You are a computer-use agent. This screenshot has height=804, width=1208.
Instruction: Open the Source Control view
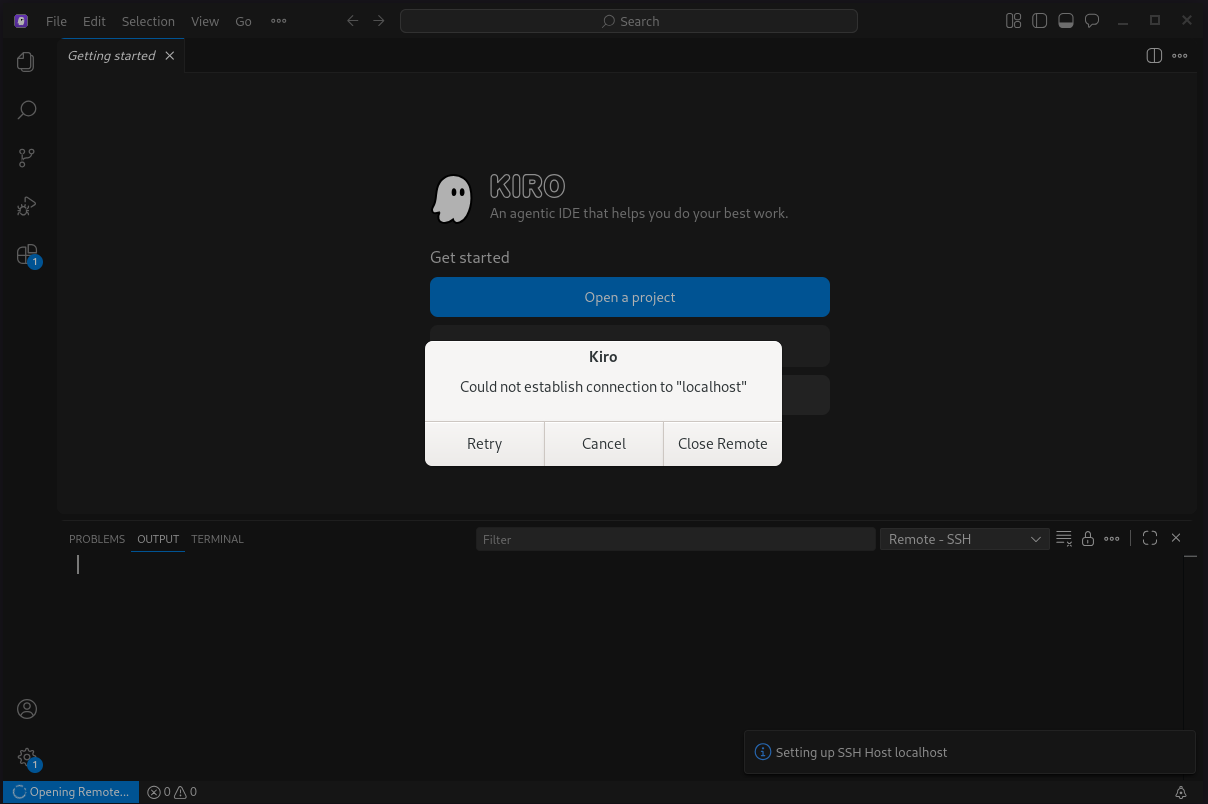click(x=27, y=158)
